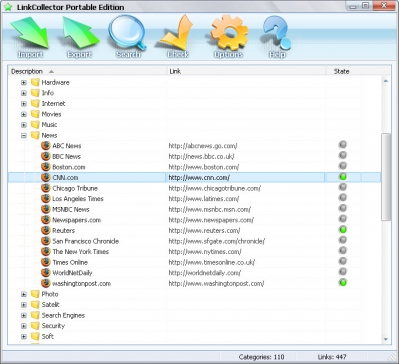Open the Options gear
Image resolution: width=400 pixels, height=364 pixels.
pos(229,37)
